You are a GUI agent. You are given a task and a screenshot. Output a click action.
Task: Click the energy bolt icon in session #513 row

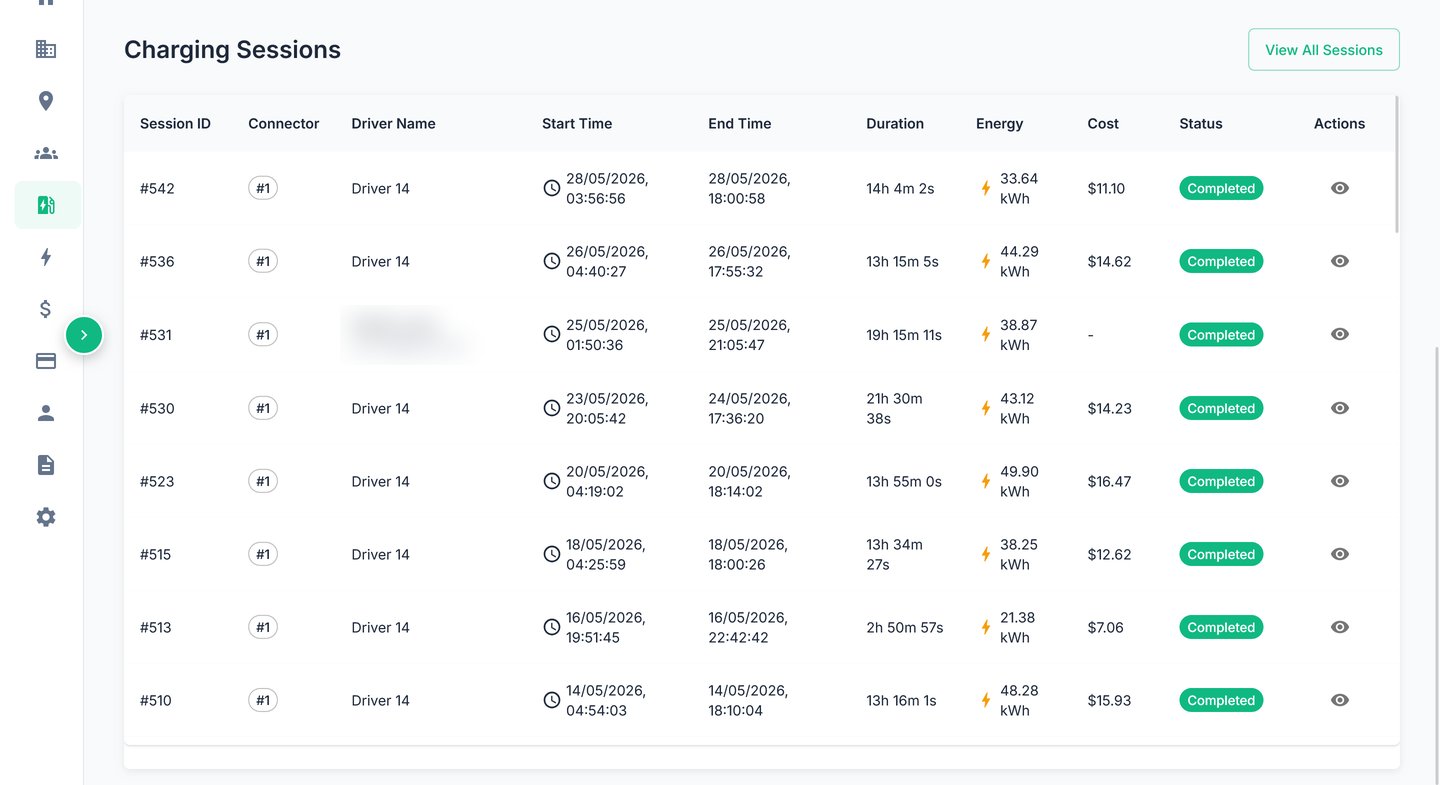(x=986, y=627)
